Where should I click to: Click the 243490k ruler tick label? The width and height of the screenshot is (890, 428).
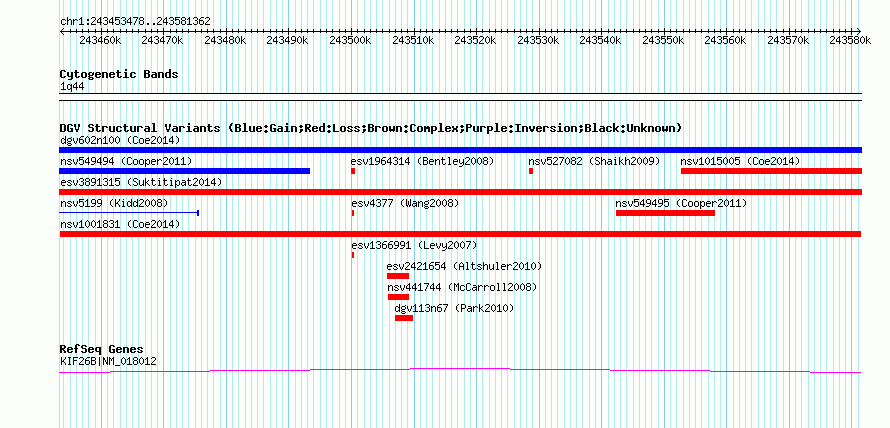click(288, 40)
